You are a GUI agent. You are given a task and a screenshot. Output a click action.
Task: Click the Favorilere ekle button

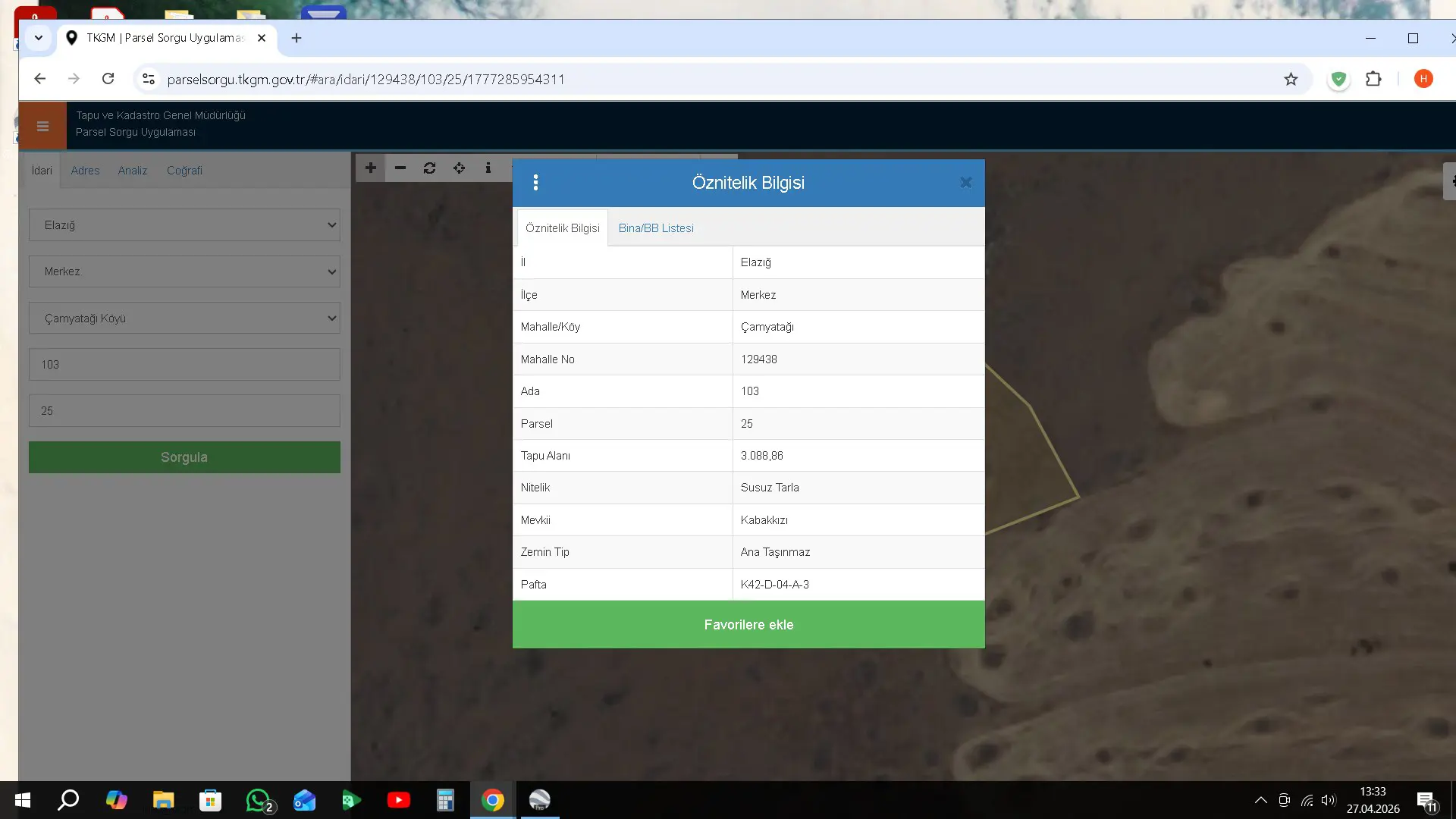click(x=748, y=625)
